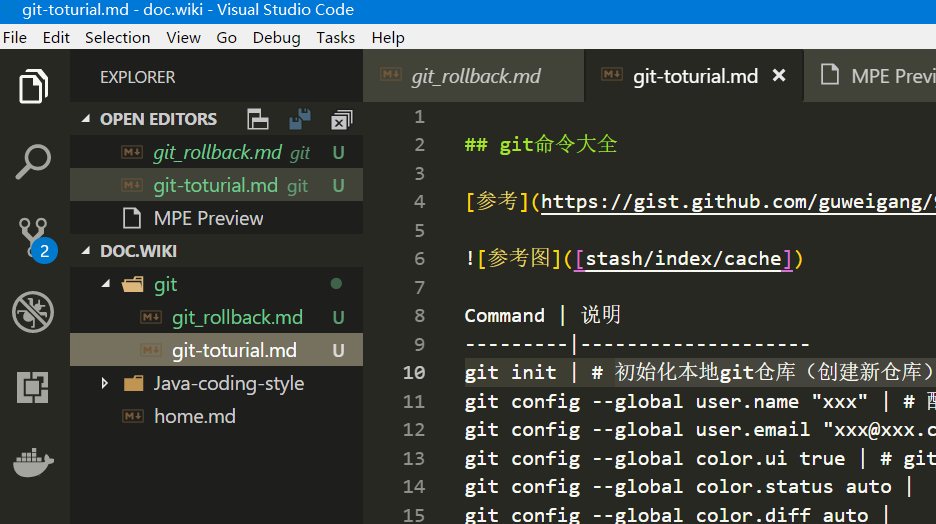
Task: Click the stash/index/cache link on line 6
Action: (683, 258)
